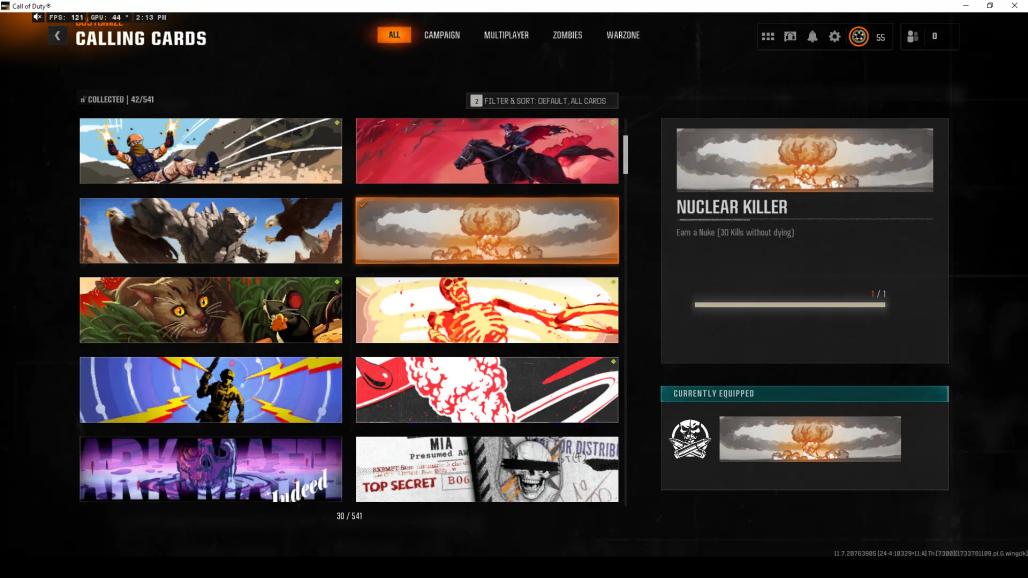Click the muted speaker icon

click(x=38, y=18)
